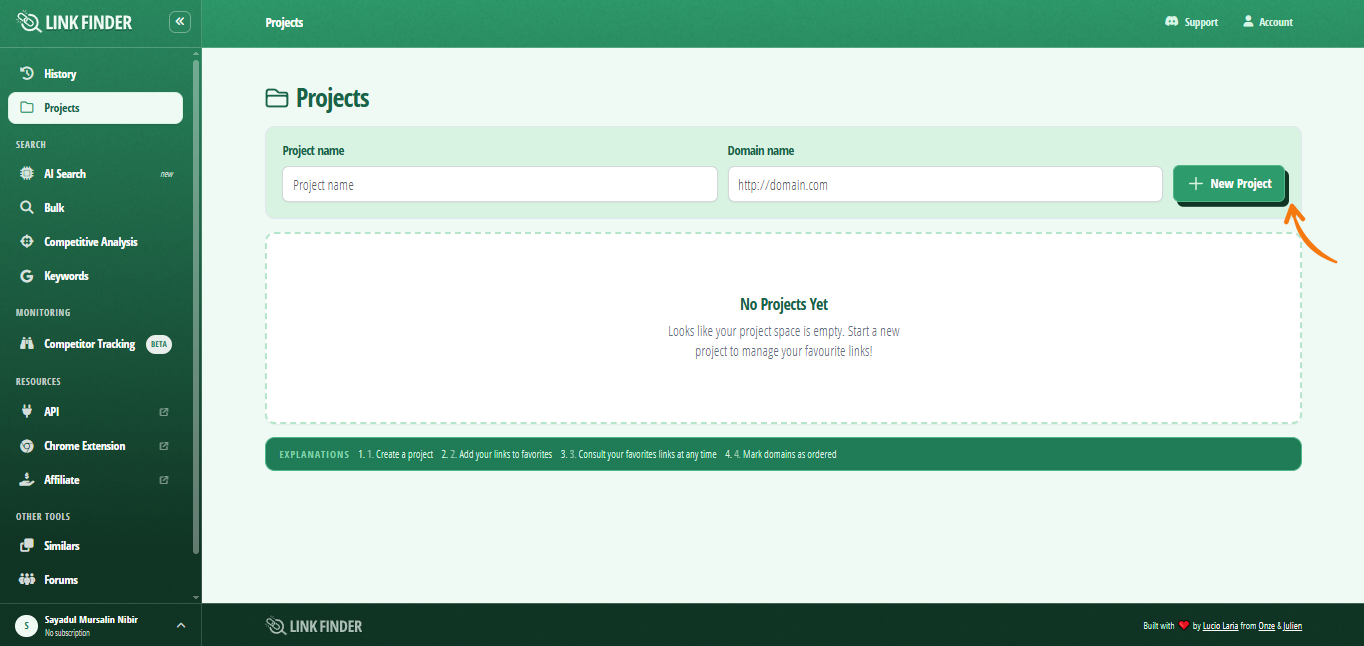
Task: Open Competitive Analysis
Action: click(x=95, y=242)
